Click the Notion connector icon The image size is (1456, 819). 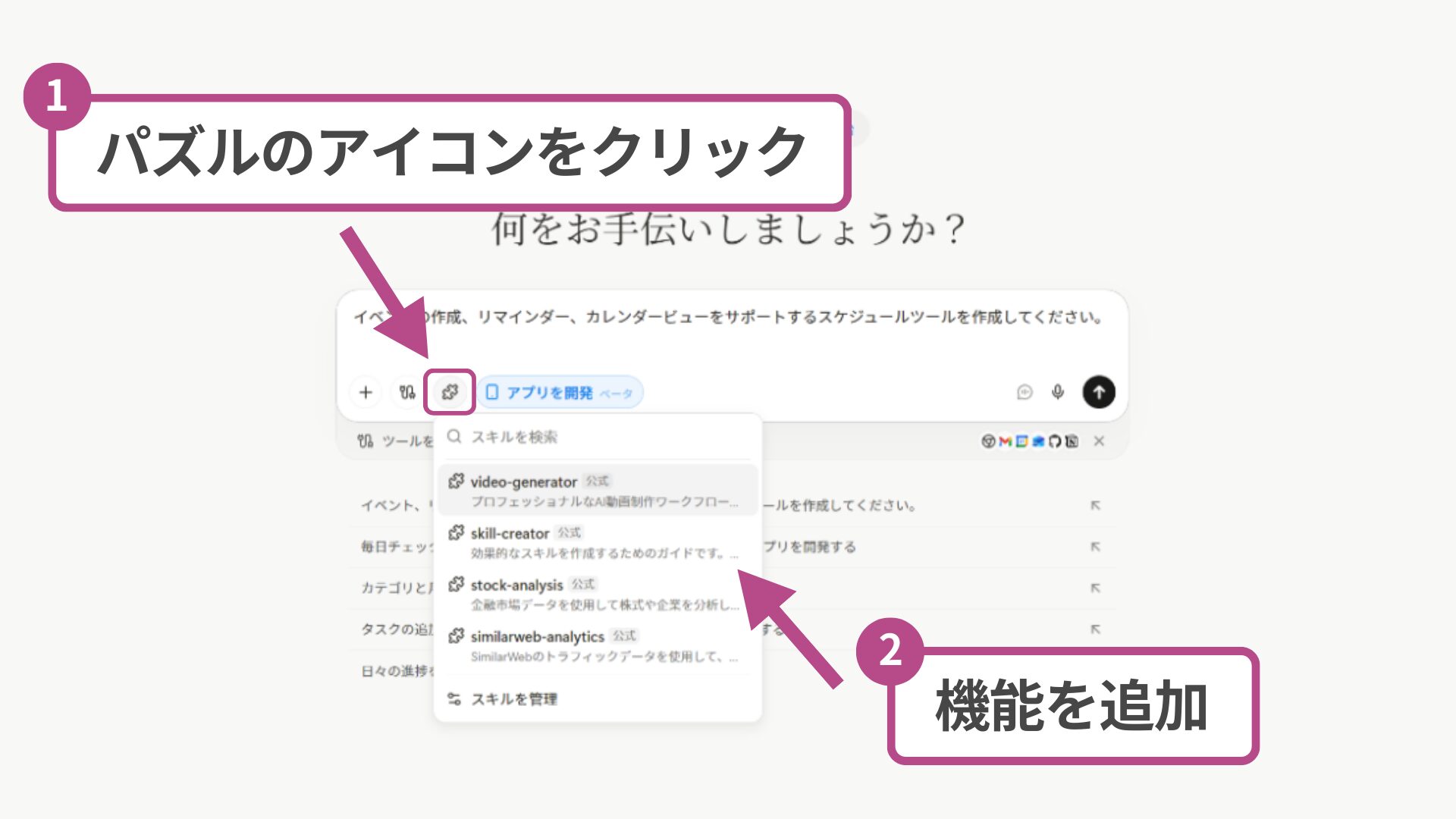click(1072, 441)
